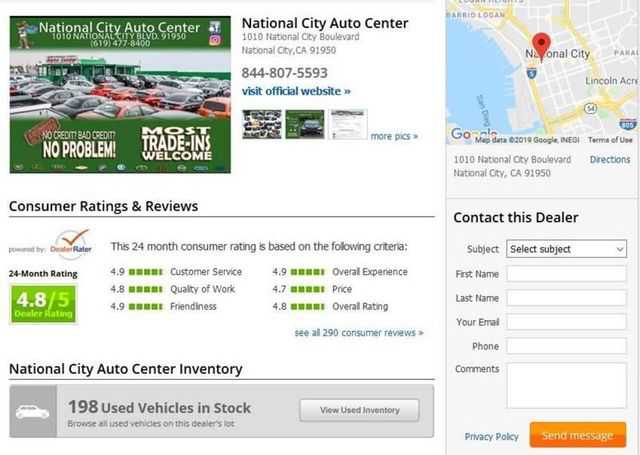
Task: Click the Directions link
Action: point(610,159)
